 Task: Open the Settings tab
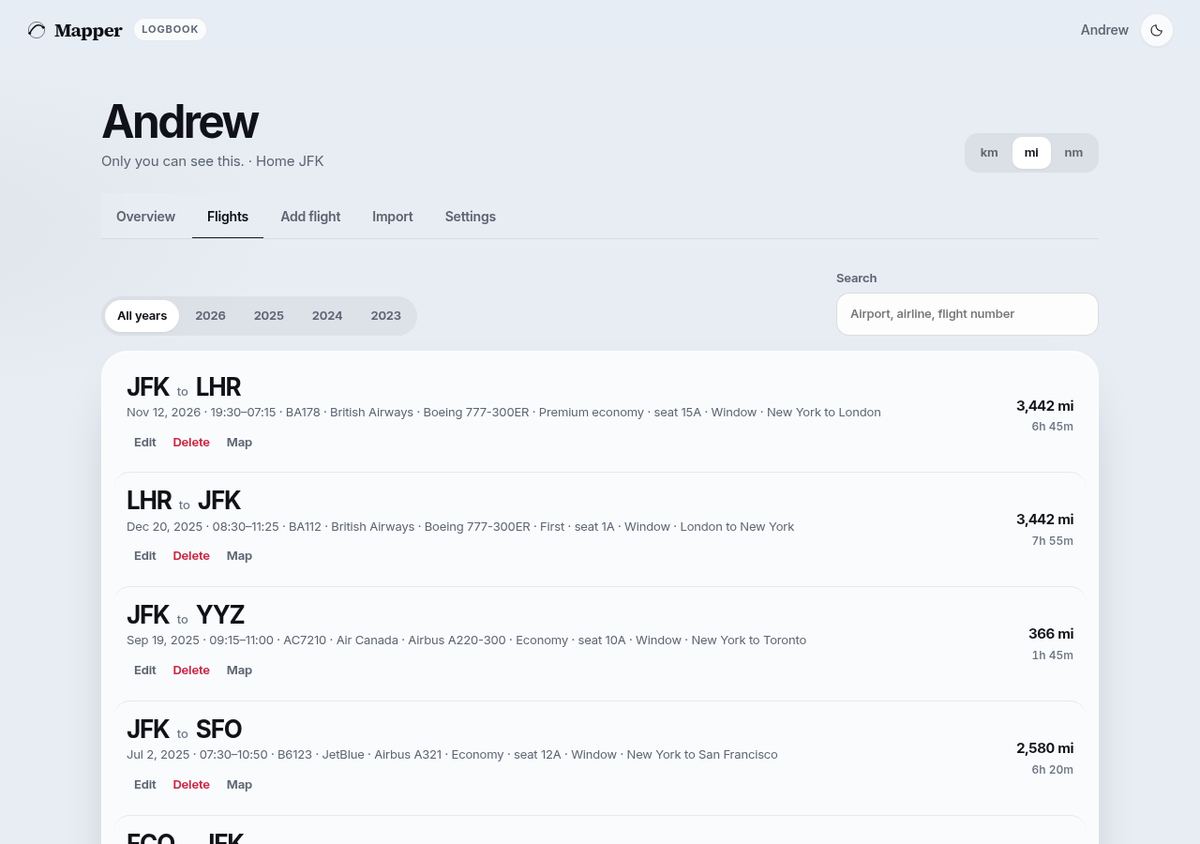click(470, 216)
